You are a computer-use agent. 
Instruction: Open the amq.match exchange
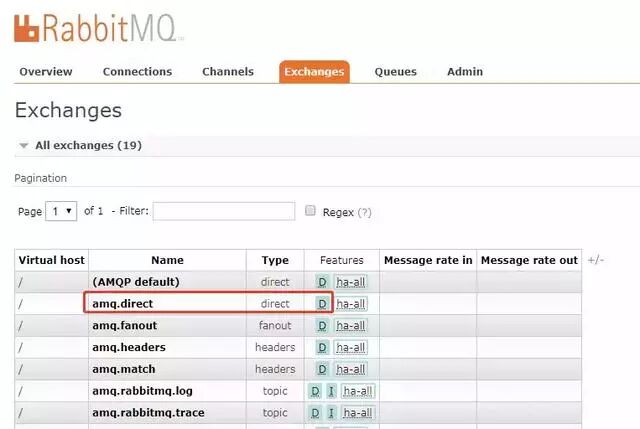coord(124,369)
